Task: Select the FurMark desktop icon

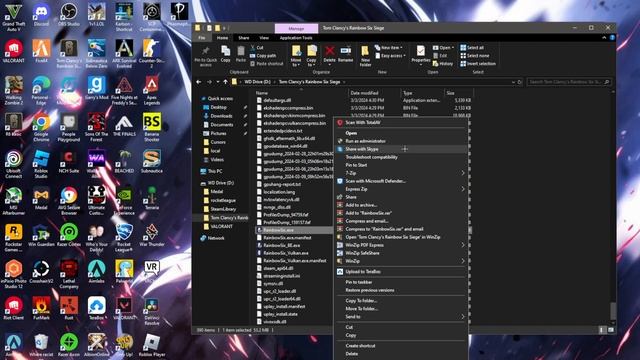Action: tap(41, 309)
